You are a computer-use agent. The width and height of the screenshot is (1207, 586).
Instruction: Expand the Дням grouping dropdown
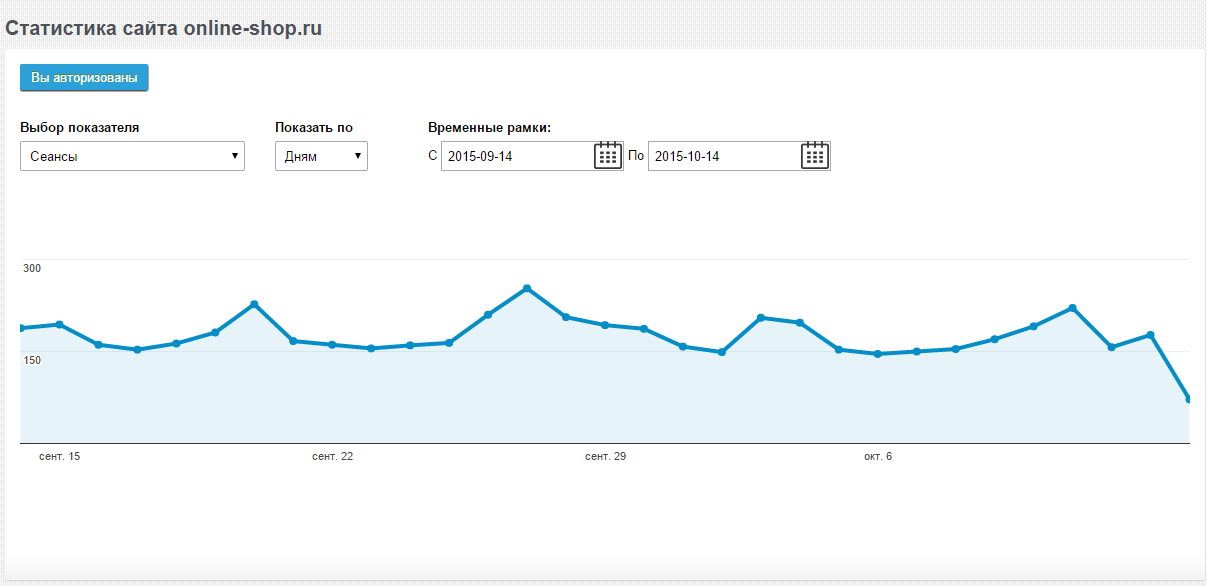point(321,156)
